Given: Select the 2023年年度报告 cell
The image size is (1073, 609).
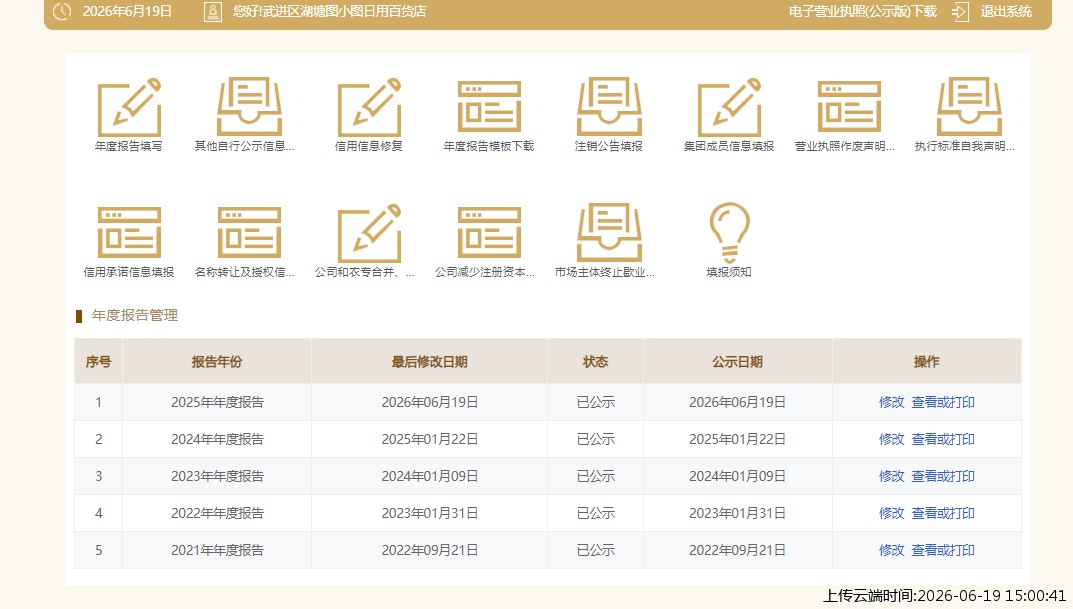Looking at the screenshot, I should (x=217, y=476).
